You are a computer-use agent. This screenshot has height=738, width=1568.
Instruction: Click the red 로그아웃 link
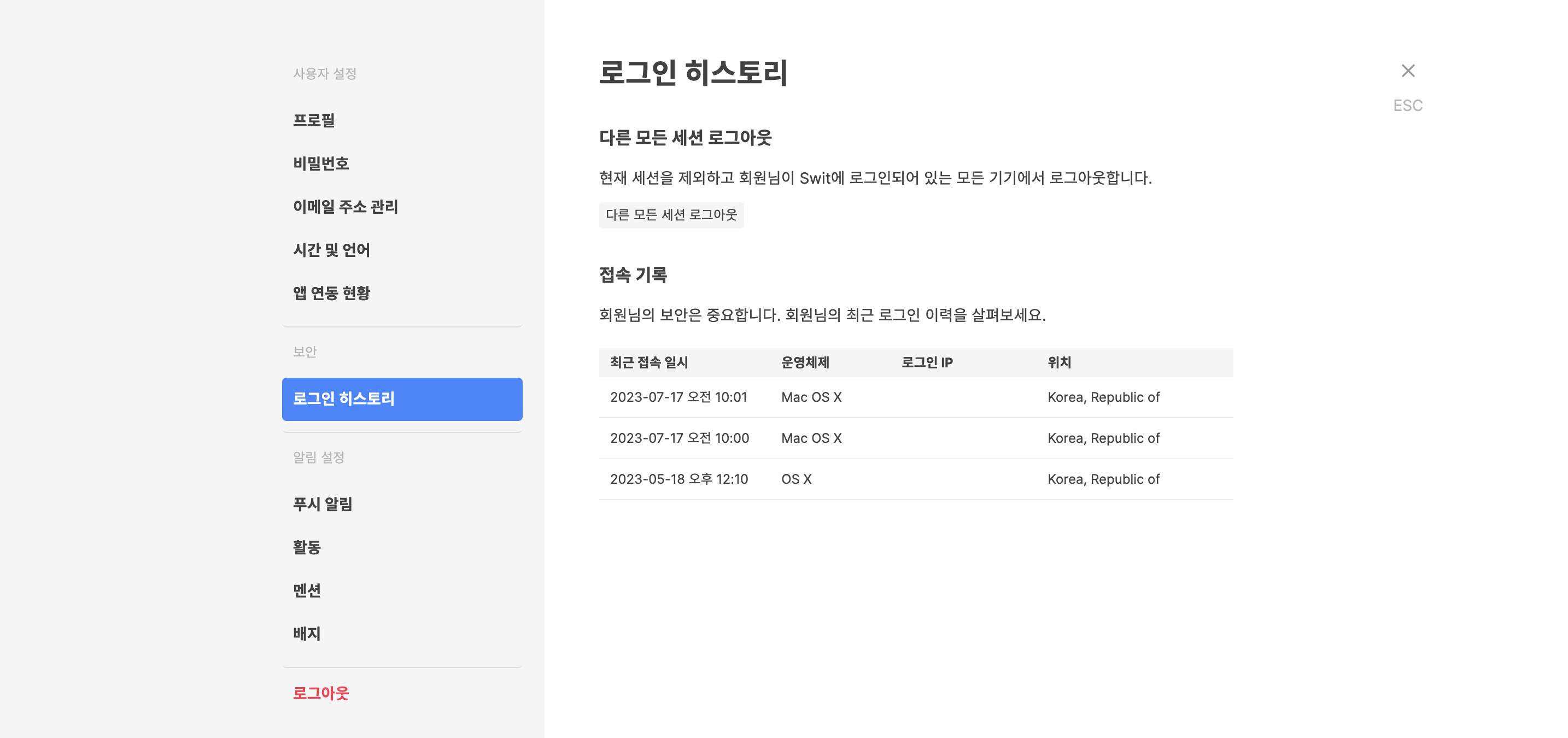321,693
